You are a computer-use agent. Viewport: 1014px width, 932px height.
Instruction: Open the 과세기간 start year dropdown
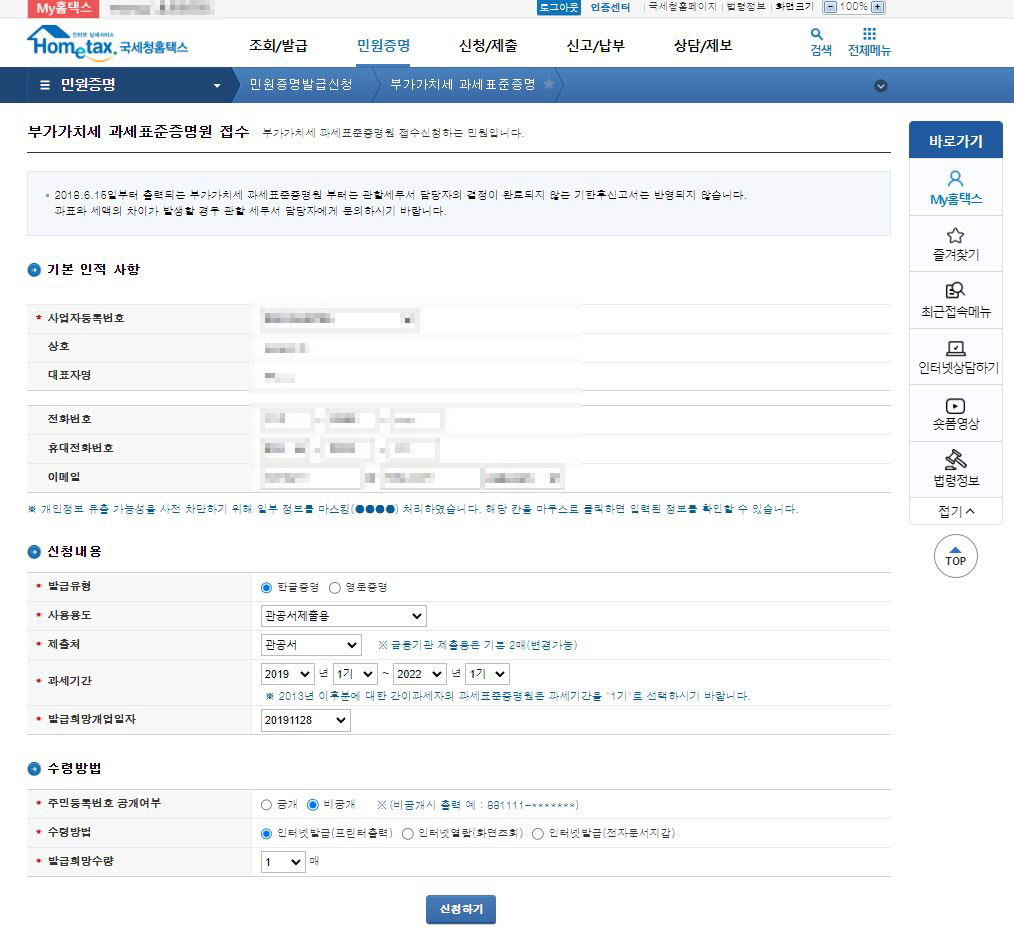pos(287,673)
